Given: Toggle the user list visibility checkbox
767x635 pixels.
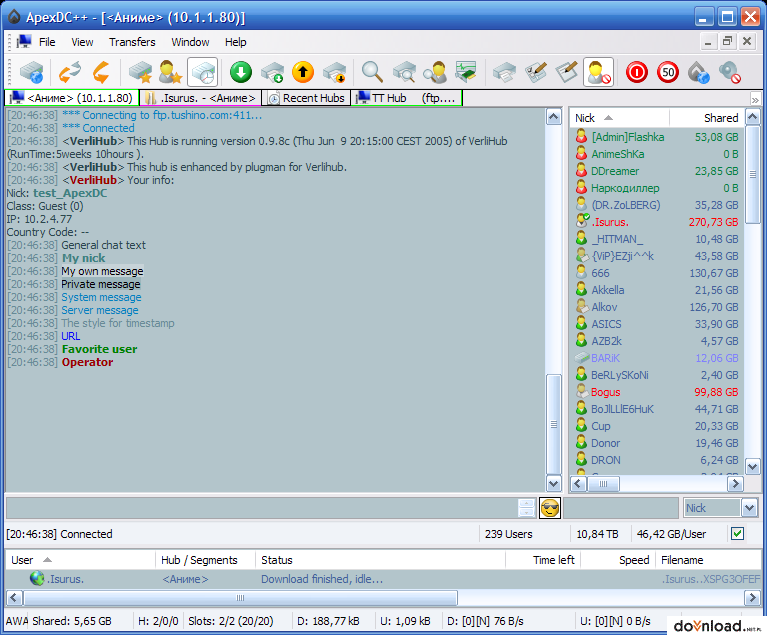Looking at the screenshot, I should [x=737, y=533].
